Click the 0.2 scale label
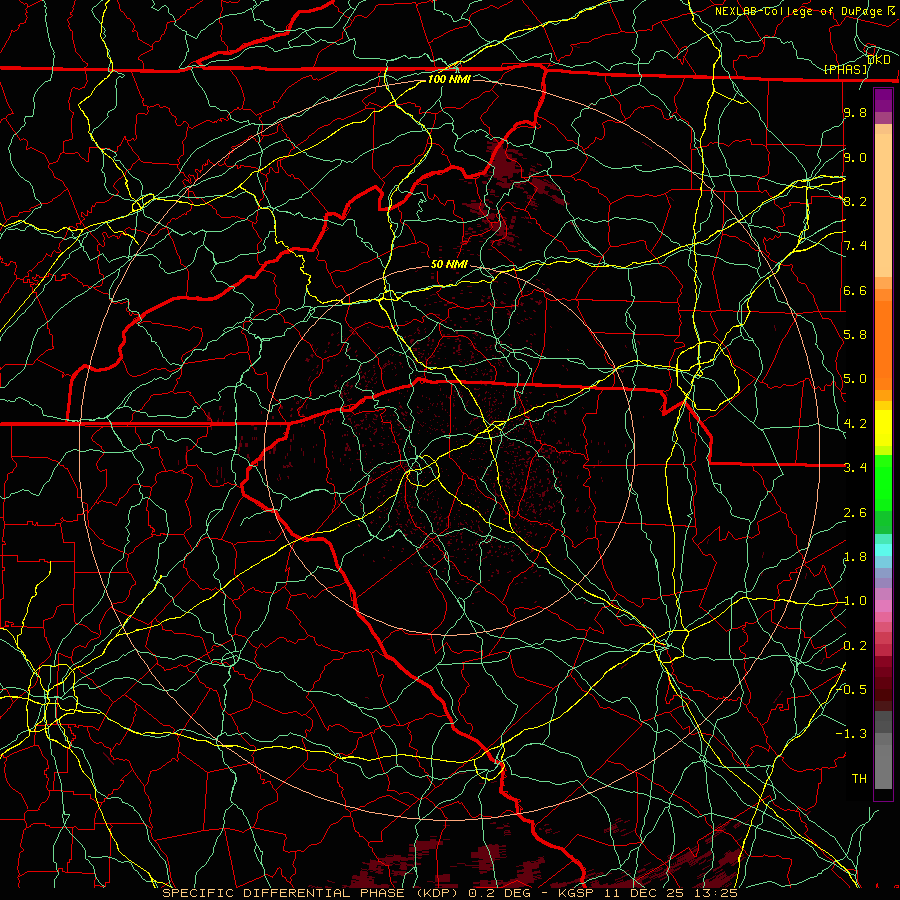This screenshot has width=900, height=900. pyautogui.click(x=855, y=646)
